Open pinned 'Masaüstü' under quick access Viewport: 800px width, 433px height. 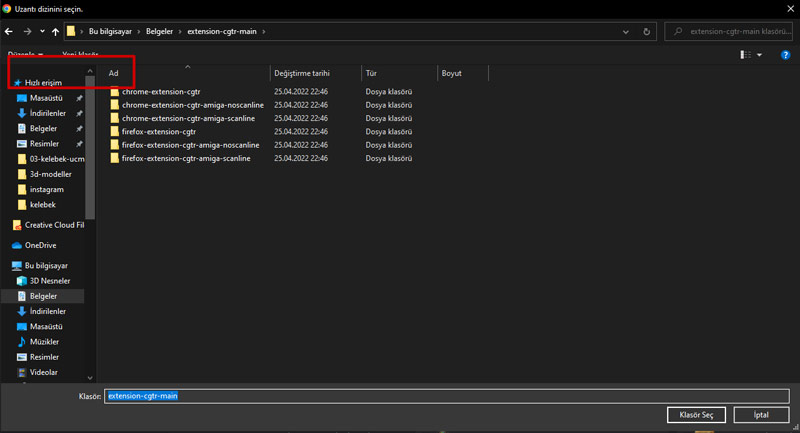click(x=46, y=98)
